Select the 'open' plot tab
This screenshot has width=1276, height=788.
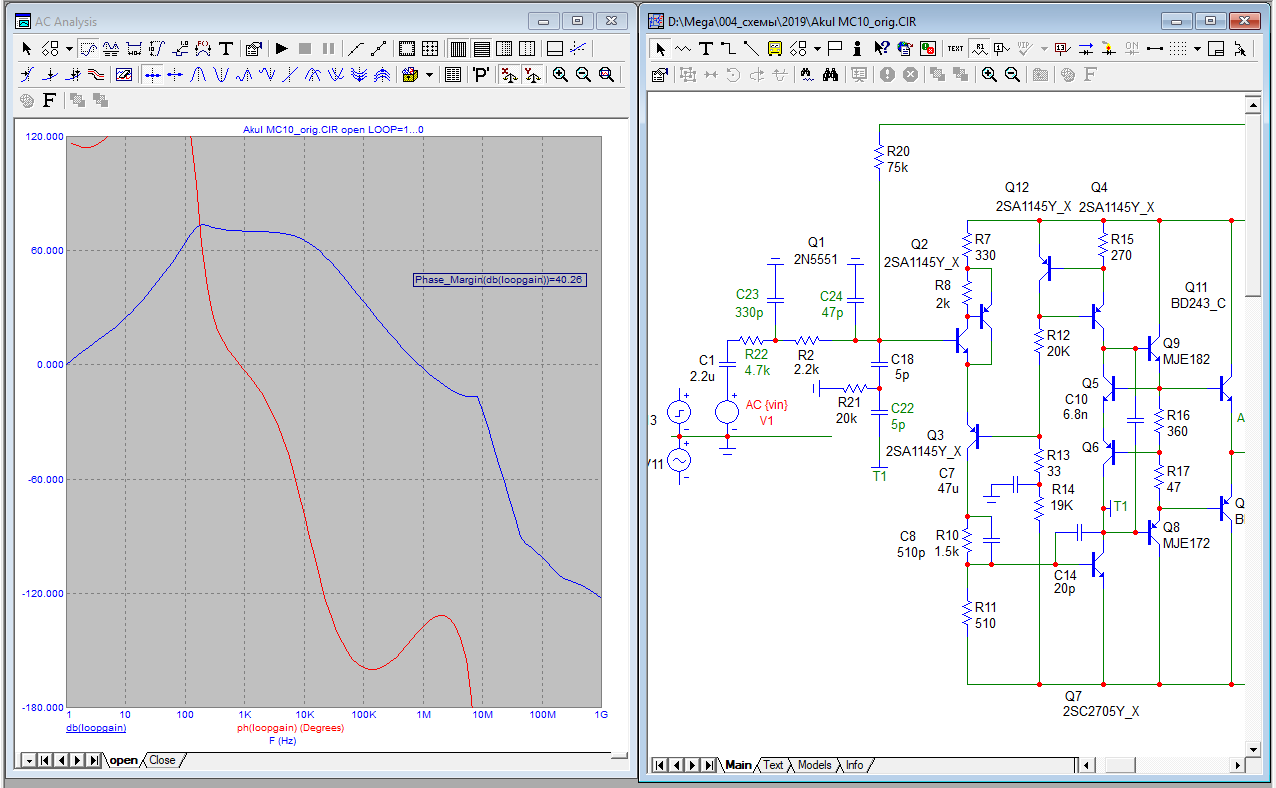(124, 760)
